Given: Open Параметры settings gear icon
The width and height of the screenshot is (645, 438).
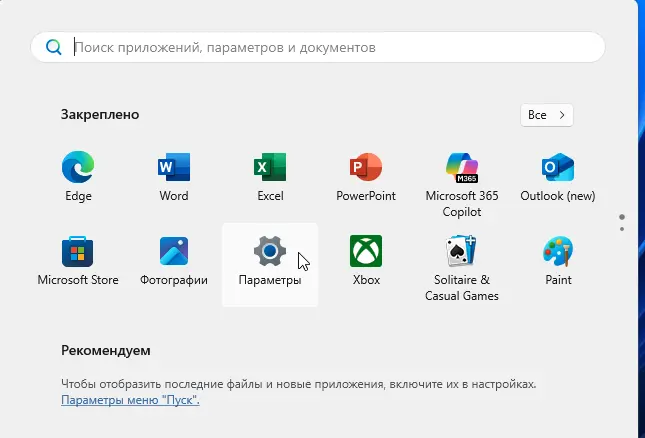Looking at the screenshot, I should click(270, 251).
